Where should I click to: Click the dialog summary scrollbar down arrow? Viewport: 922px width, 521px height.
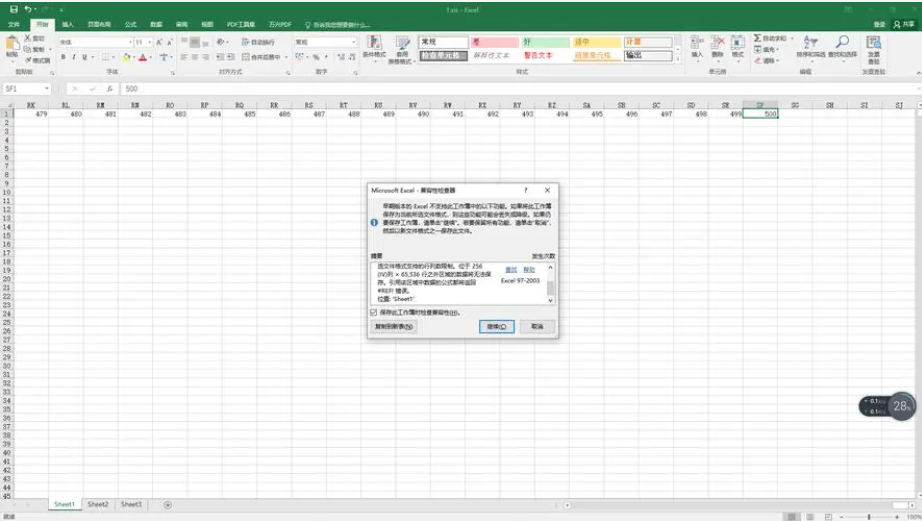tap(550, 301)
